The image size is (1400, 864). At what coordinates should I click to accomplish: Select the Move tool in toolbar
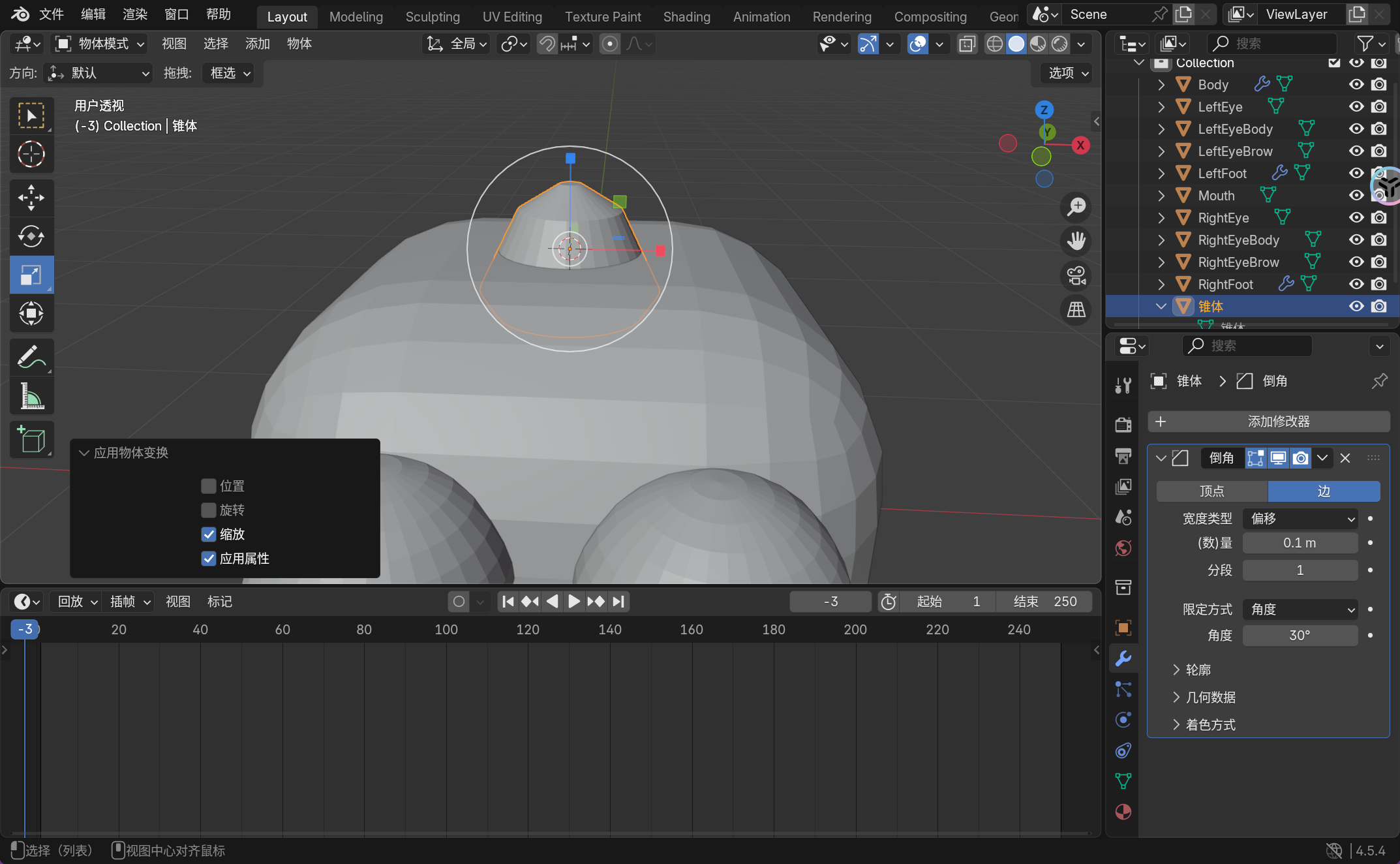coord(31,197)
